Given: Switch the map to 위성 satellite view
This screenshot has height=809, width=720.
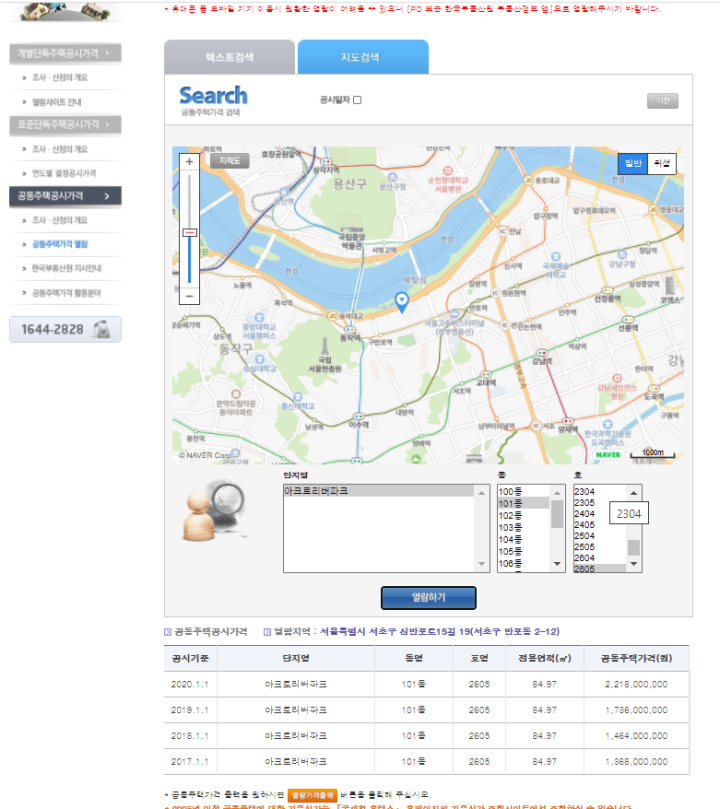Looking at the screenshot, I should [662, 164].
